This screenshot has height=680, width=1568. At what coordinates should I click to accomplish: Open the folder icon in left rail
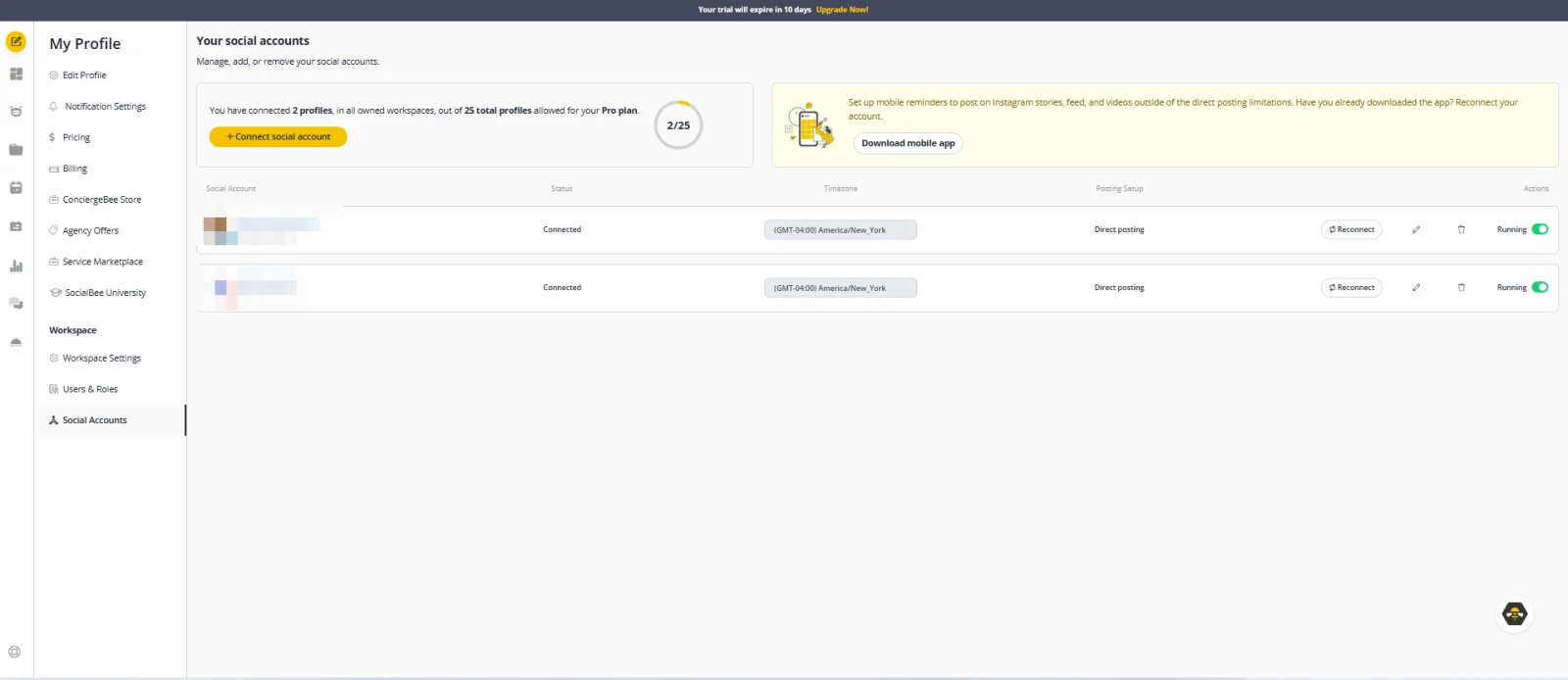[16, 150]
